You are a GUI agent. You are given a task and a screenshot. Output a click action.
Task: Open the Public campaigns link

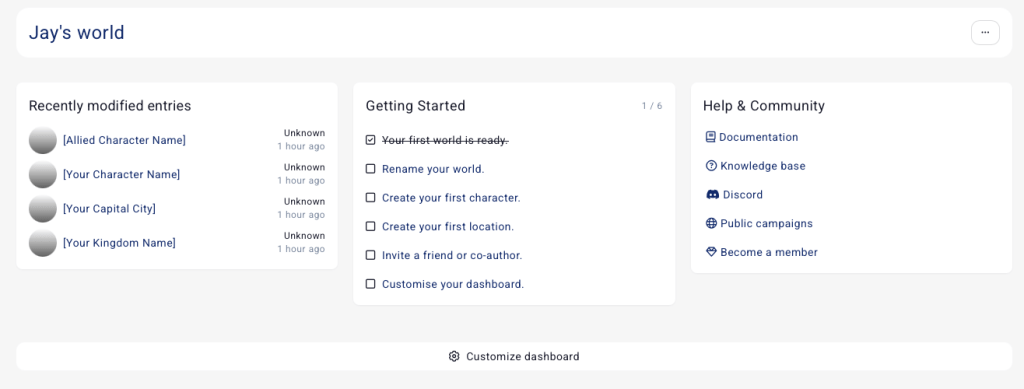pyautogui.click(x=767, y=223)
